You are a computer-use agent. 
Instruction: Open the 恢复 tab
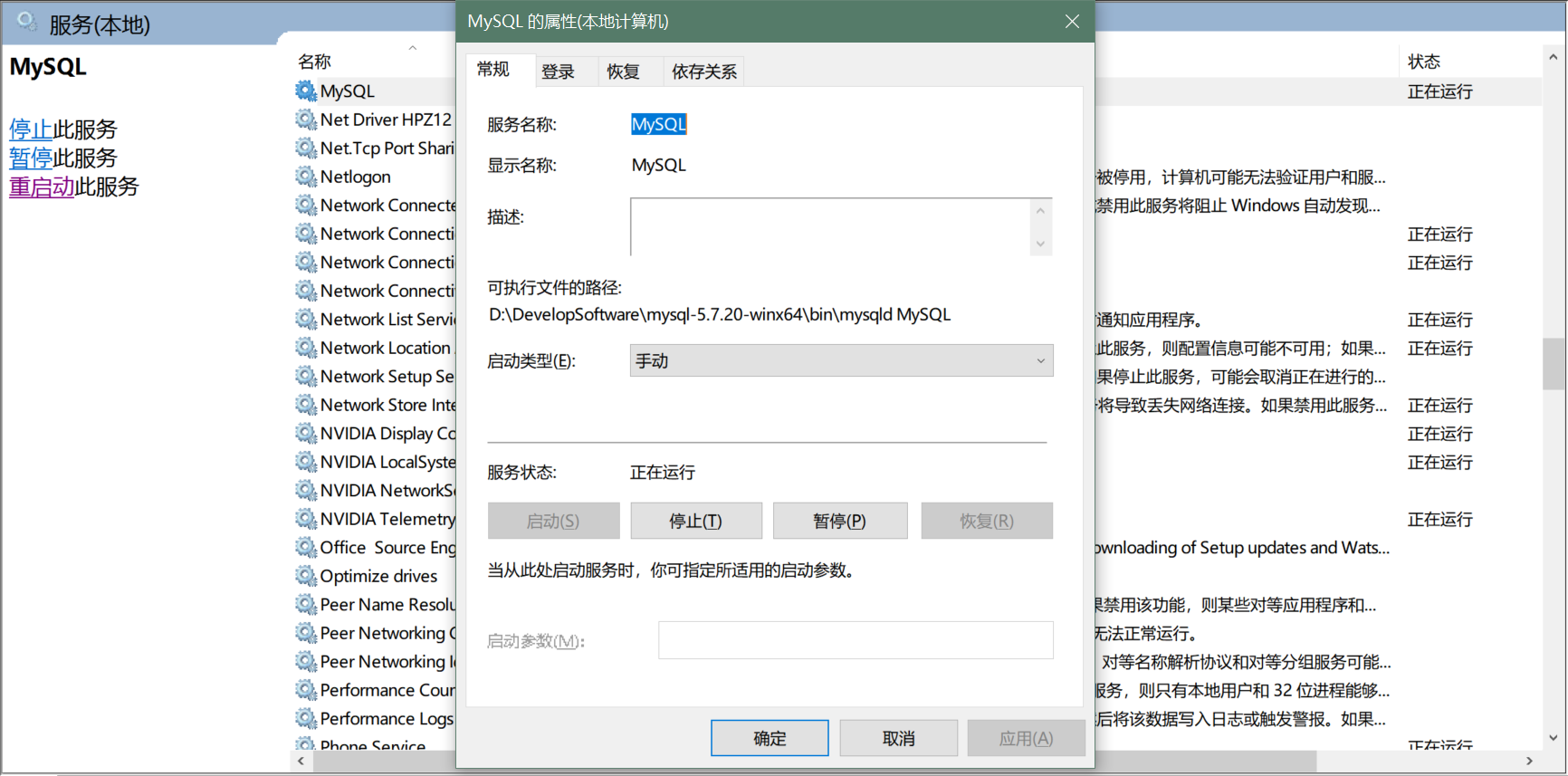click(x=623, y=72)
